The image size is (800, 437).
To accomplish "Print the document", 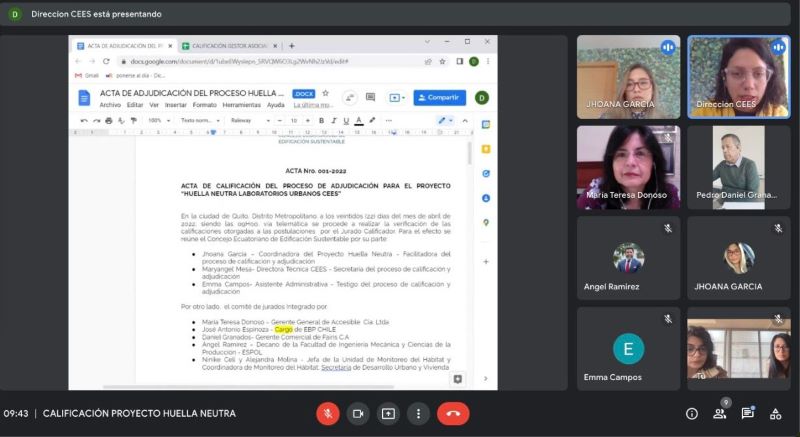I will coord(109,121).
